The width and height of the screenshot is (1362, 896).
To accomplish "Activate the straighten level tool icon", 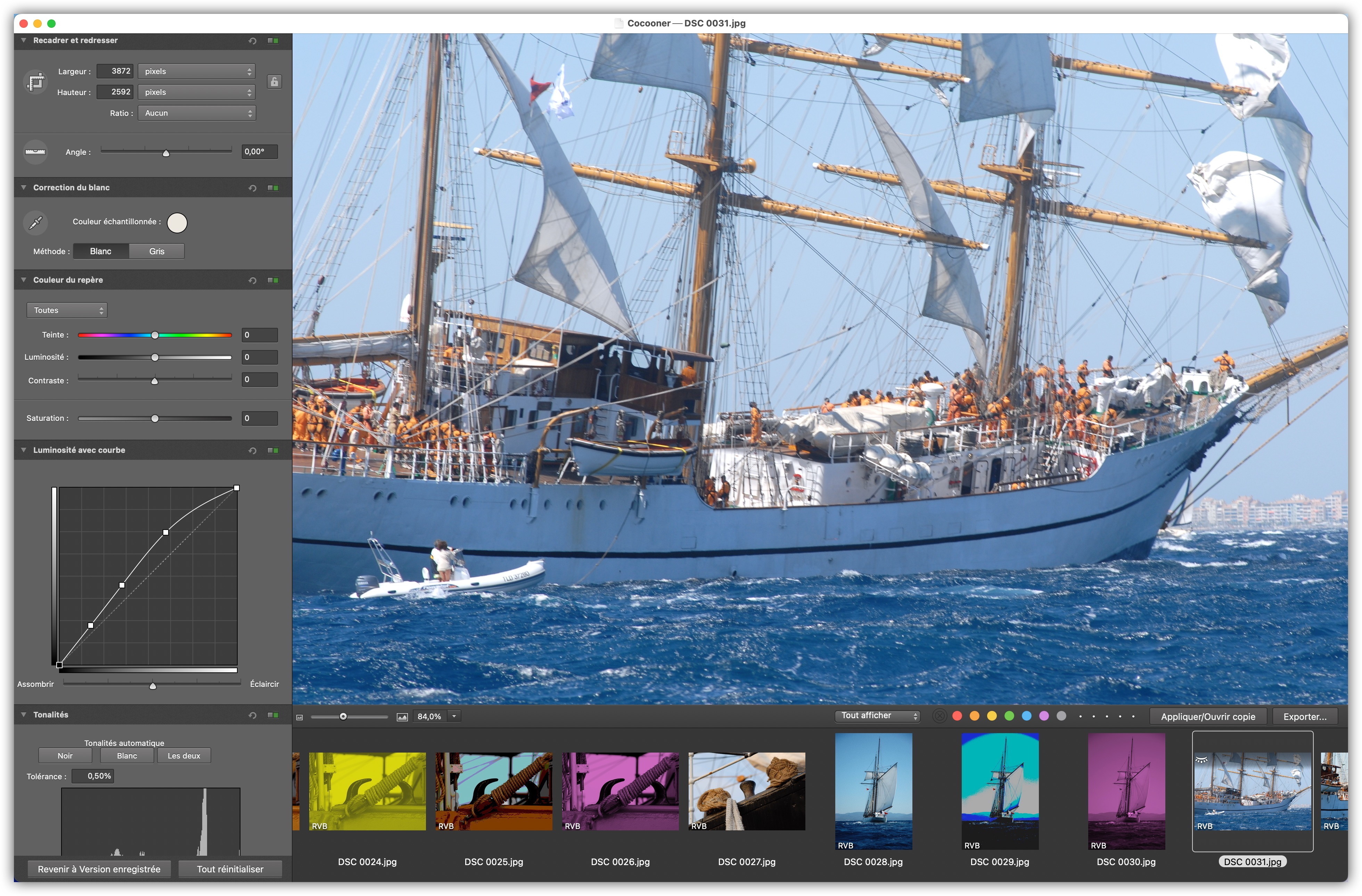I will (35, 152).
